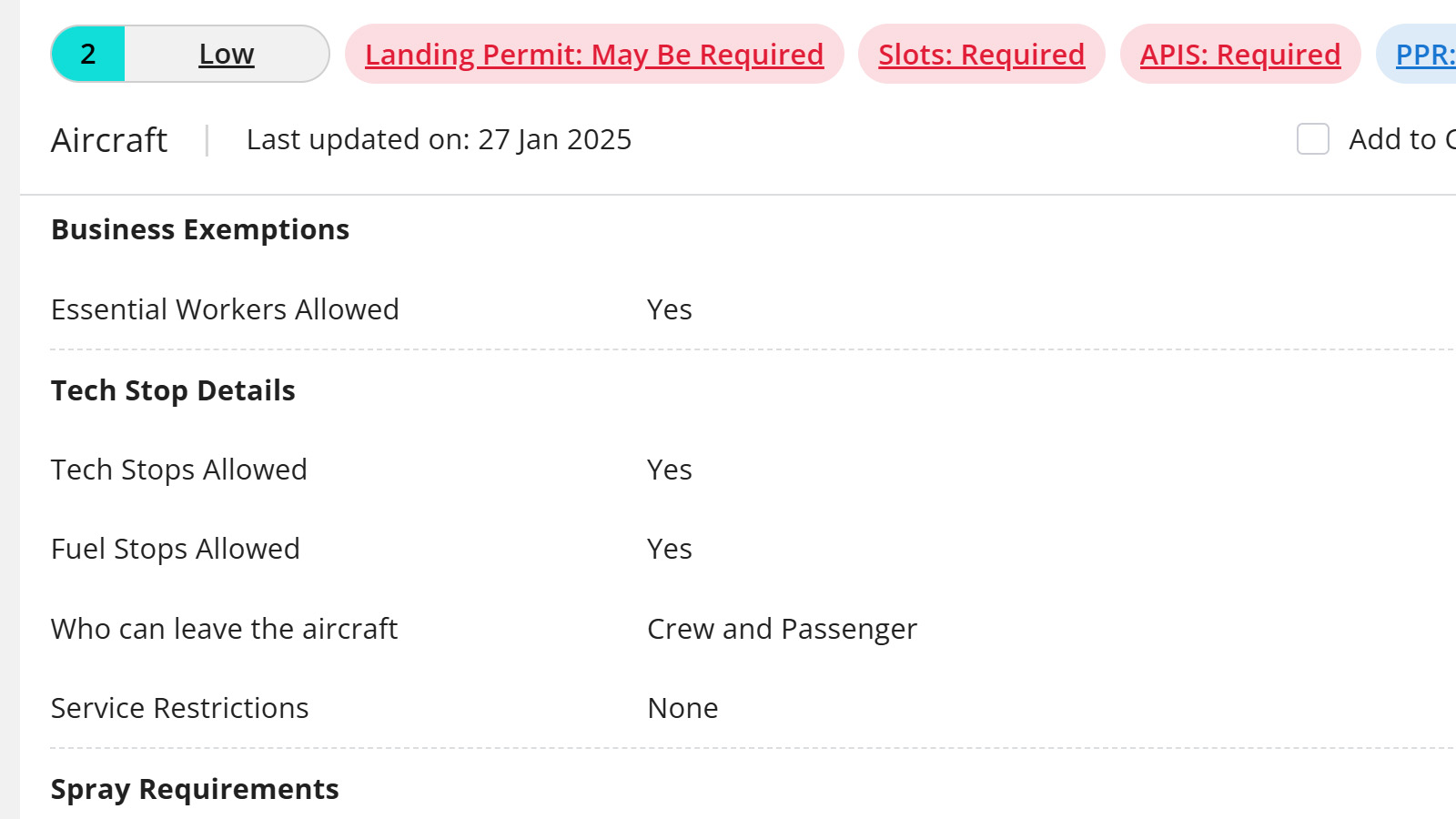Click the Tech Stop Details heading
The height and width of the screenshot is (819, 1456).
(x=173, y=390)
